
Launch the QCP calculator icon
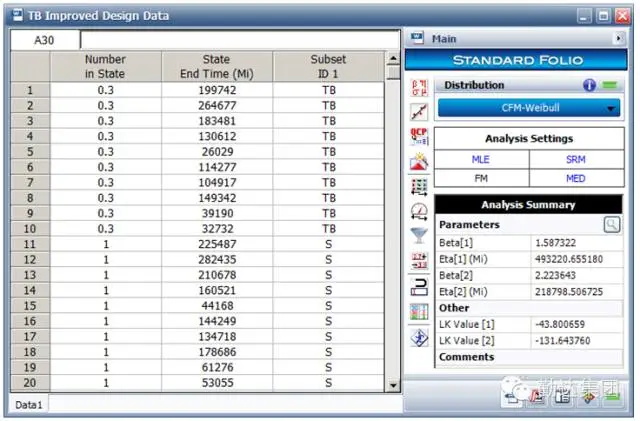coord(420,137)
